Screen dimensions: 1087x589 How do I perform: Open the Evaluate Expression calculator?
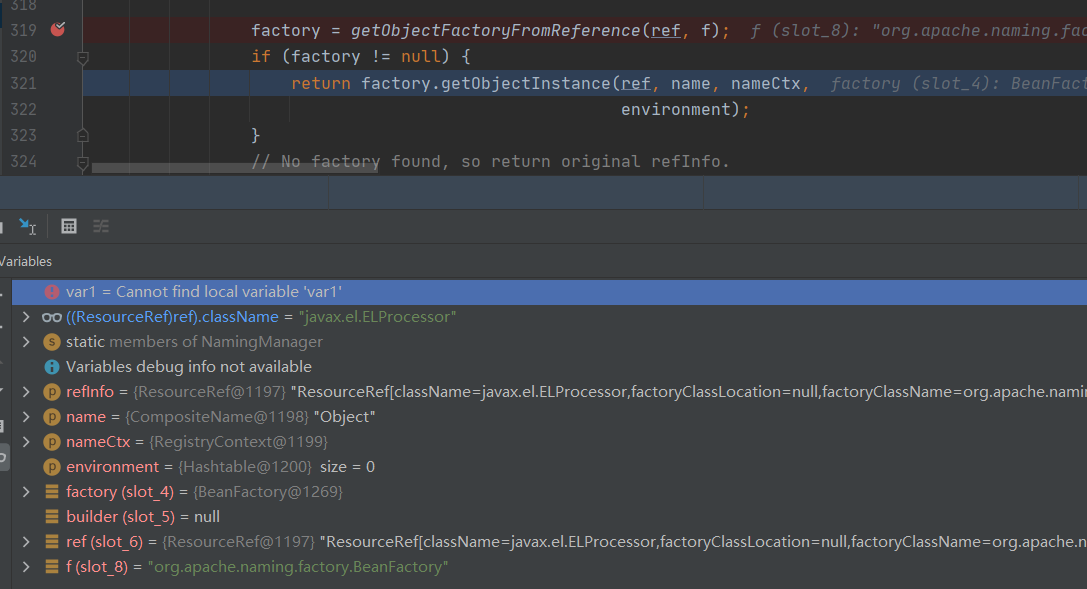[69, 226]
